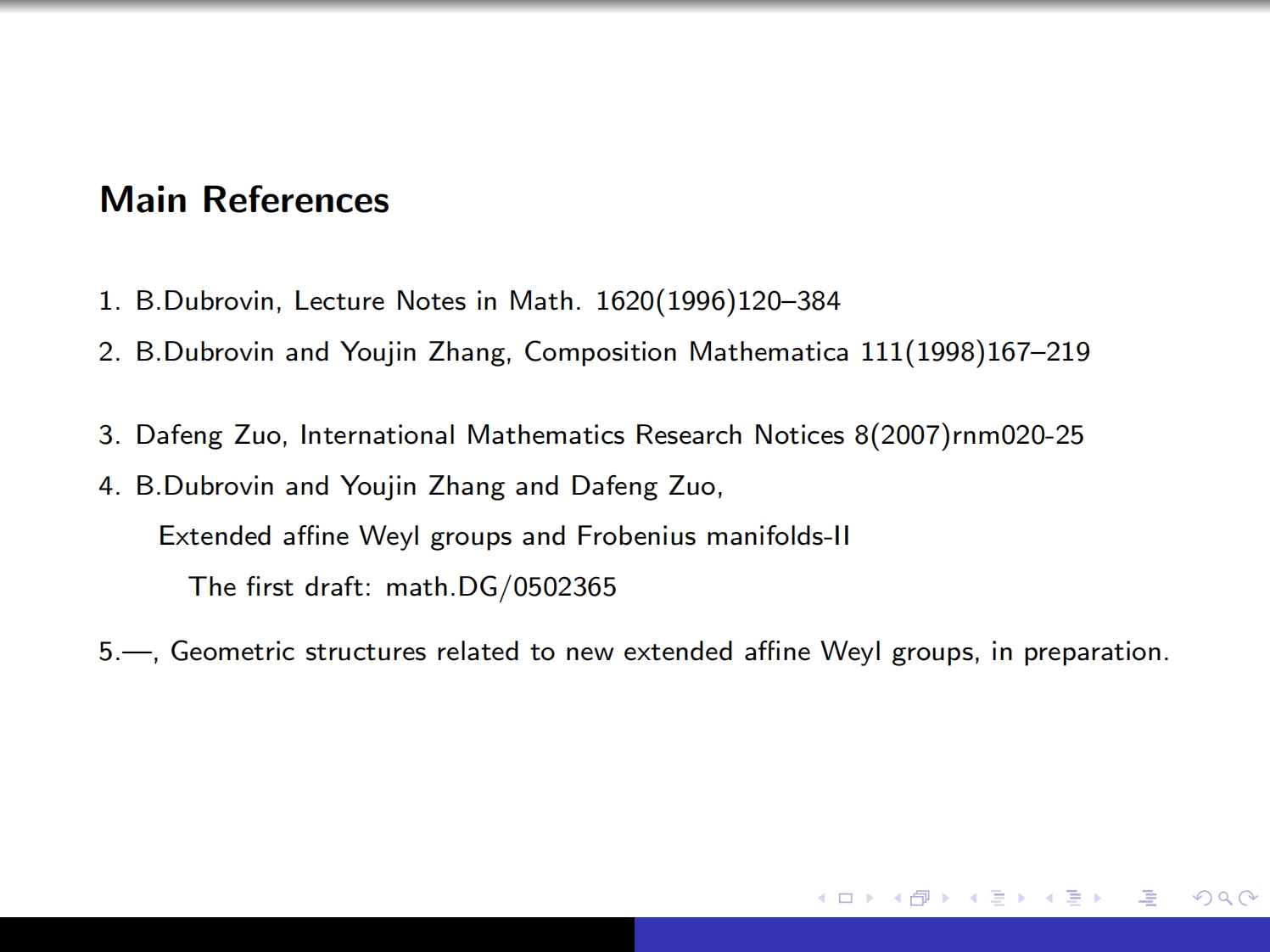Click the presentation outline icon
The height and width of the screenshot is (952, 1270).
pos(1148,898)
